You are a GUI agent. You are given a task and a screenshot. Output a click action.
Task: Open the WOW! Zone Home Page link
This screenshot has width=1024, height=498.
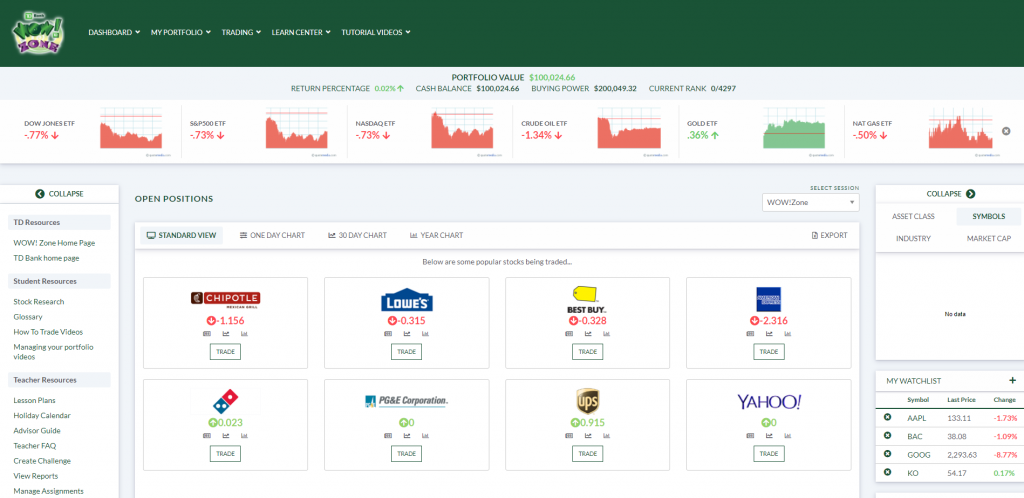tap(54, 243)
